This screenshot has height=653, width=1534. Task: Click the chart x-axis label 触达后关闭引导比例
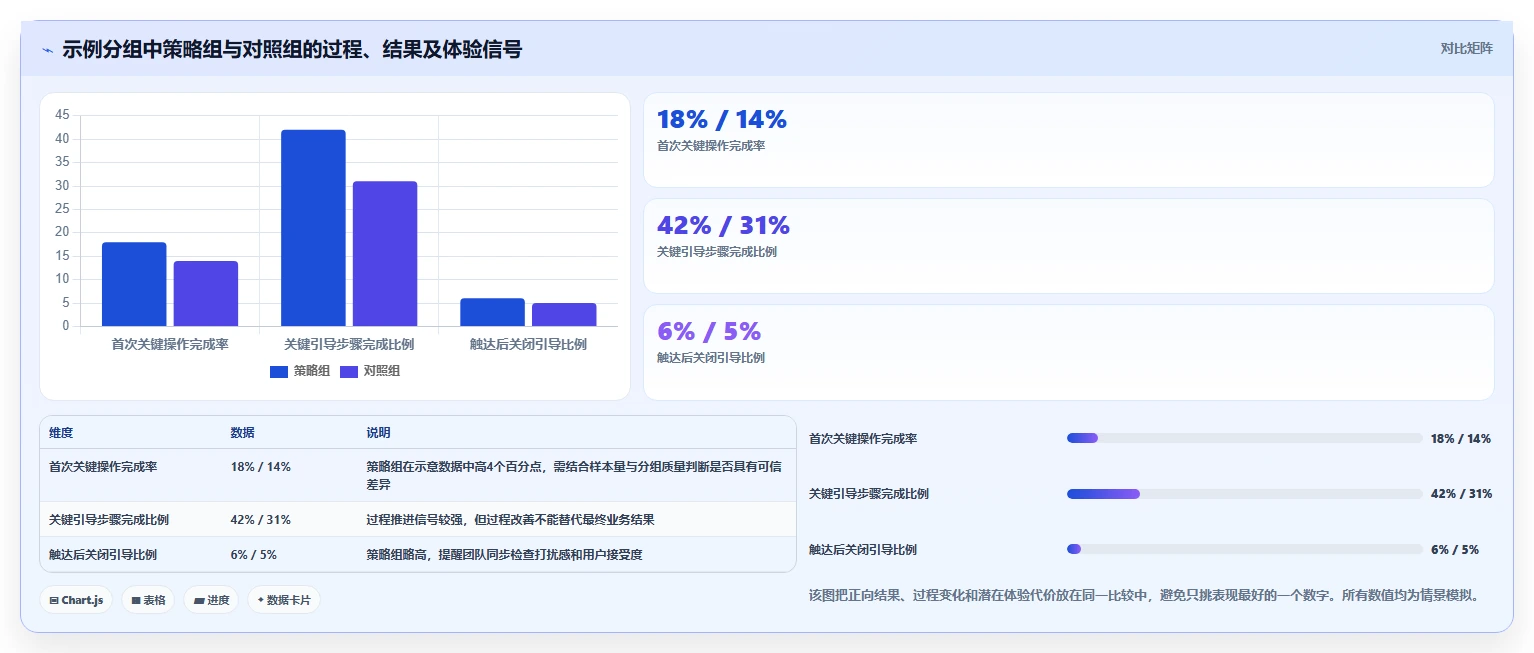(x=528, y=344)
